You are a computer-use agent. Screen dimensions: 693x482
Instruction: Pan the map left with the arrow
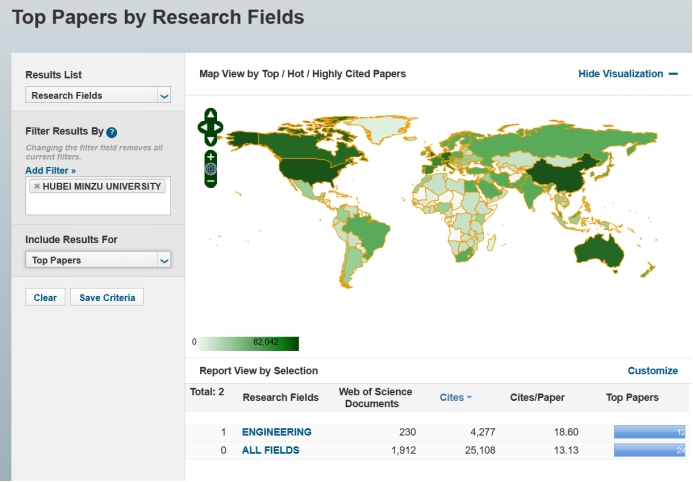pos(203,126)
